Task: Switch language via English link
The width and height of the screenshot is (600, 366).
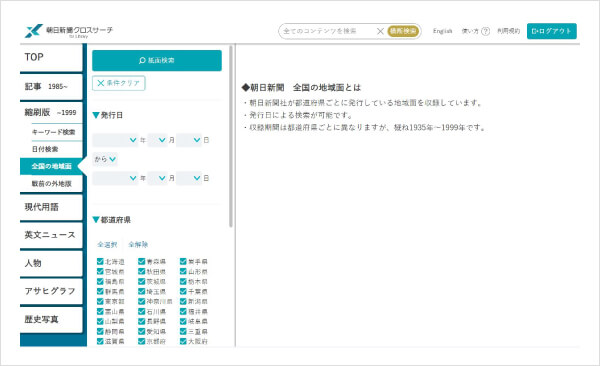Action: coord(442,31)
